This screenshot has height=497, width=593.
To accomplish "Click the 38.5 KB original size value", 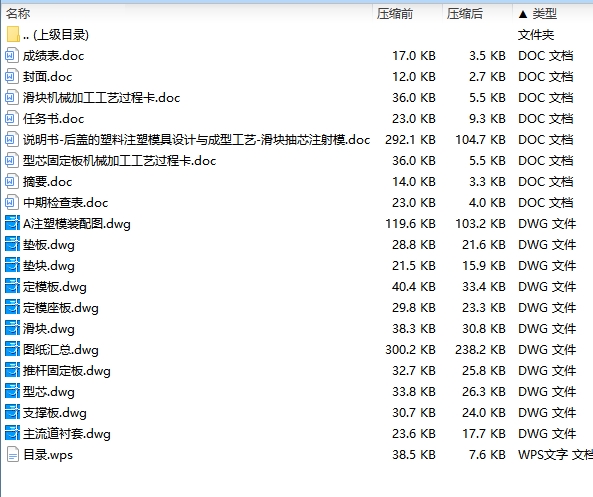I will [x=414, y=455].
